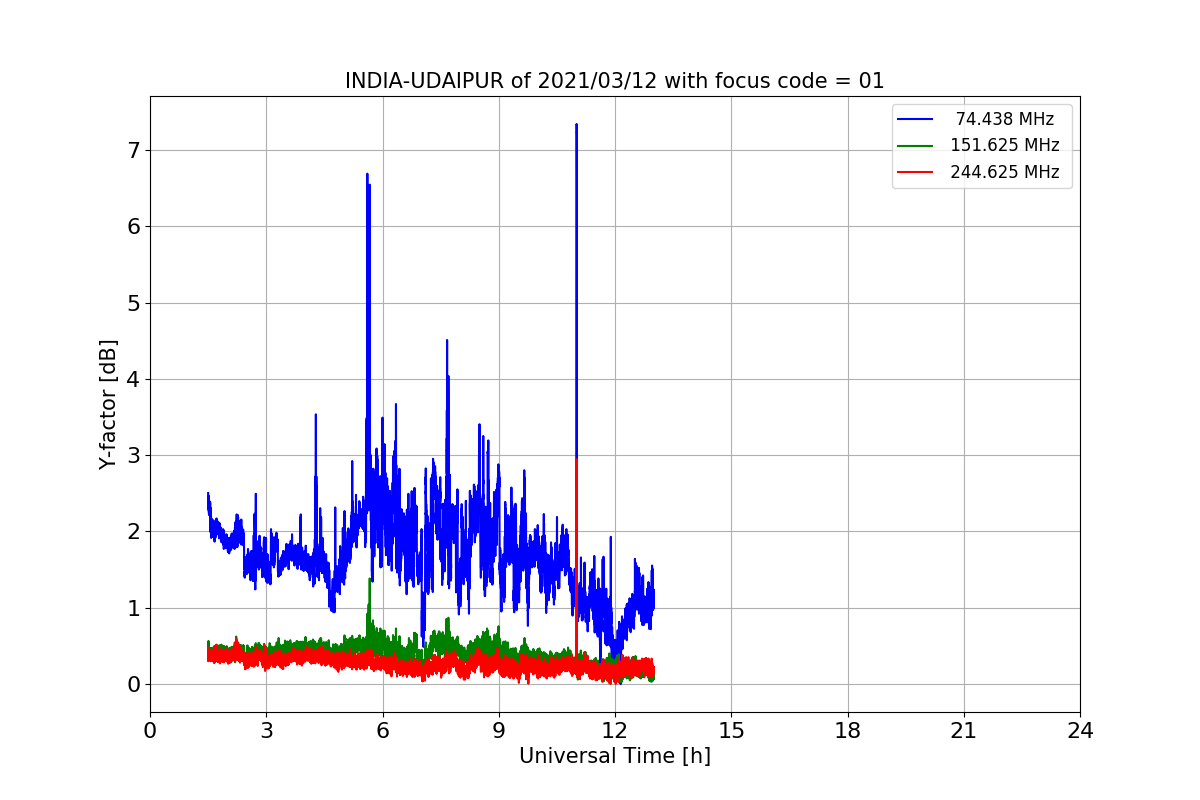Click x-axis tick label 15
Image resolution: width=1200 pixels, height=800 pixels.
[x=731, y=731]
